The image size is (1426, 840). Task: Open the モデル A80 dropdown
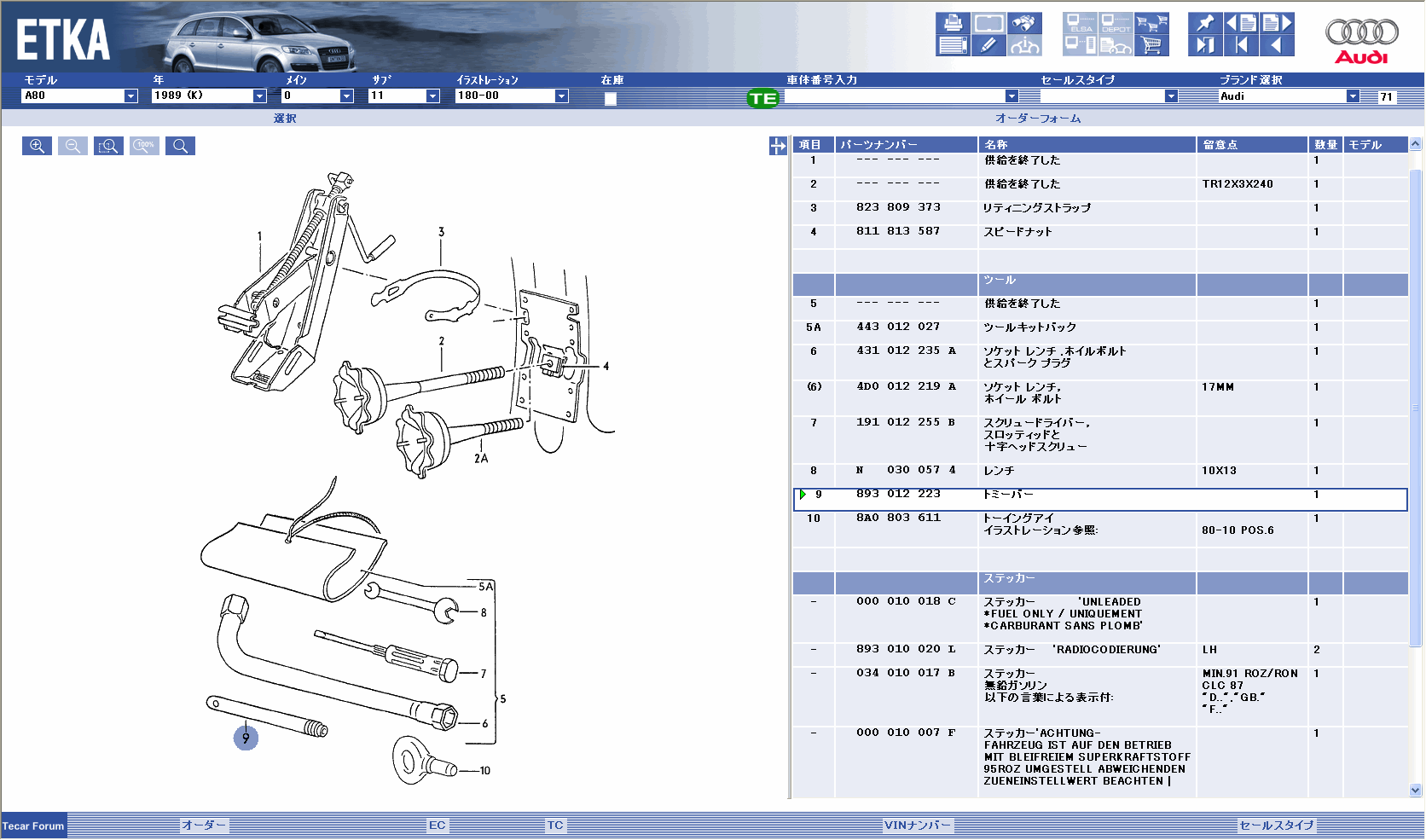pos(130,96)
